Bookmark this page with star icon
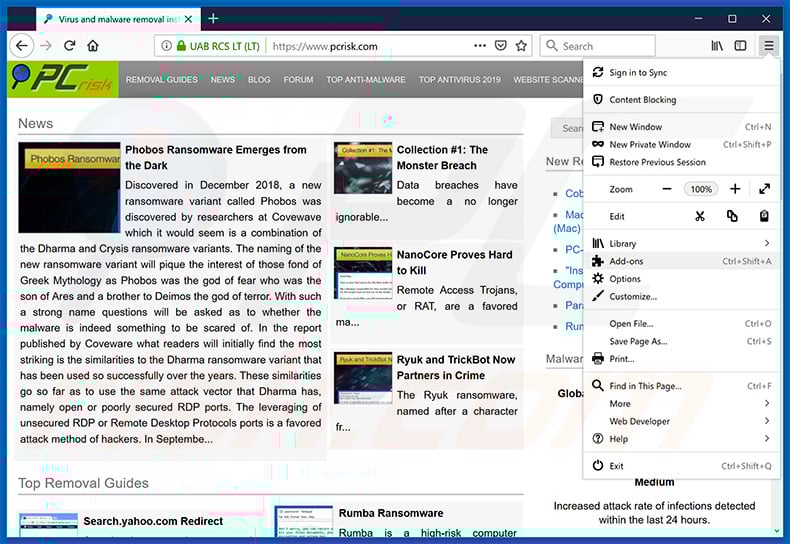 [x=521, y=46]
